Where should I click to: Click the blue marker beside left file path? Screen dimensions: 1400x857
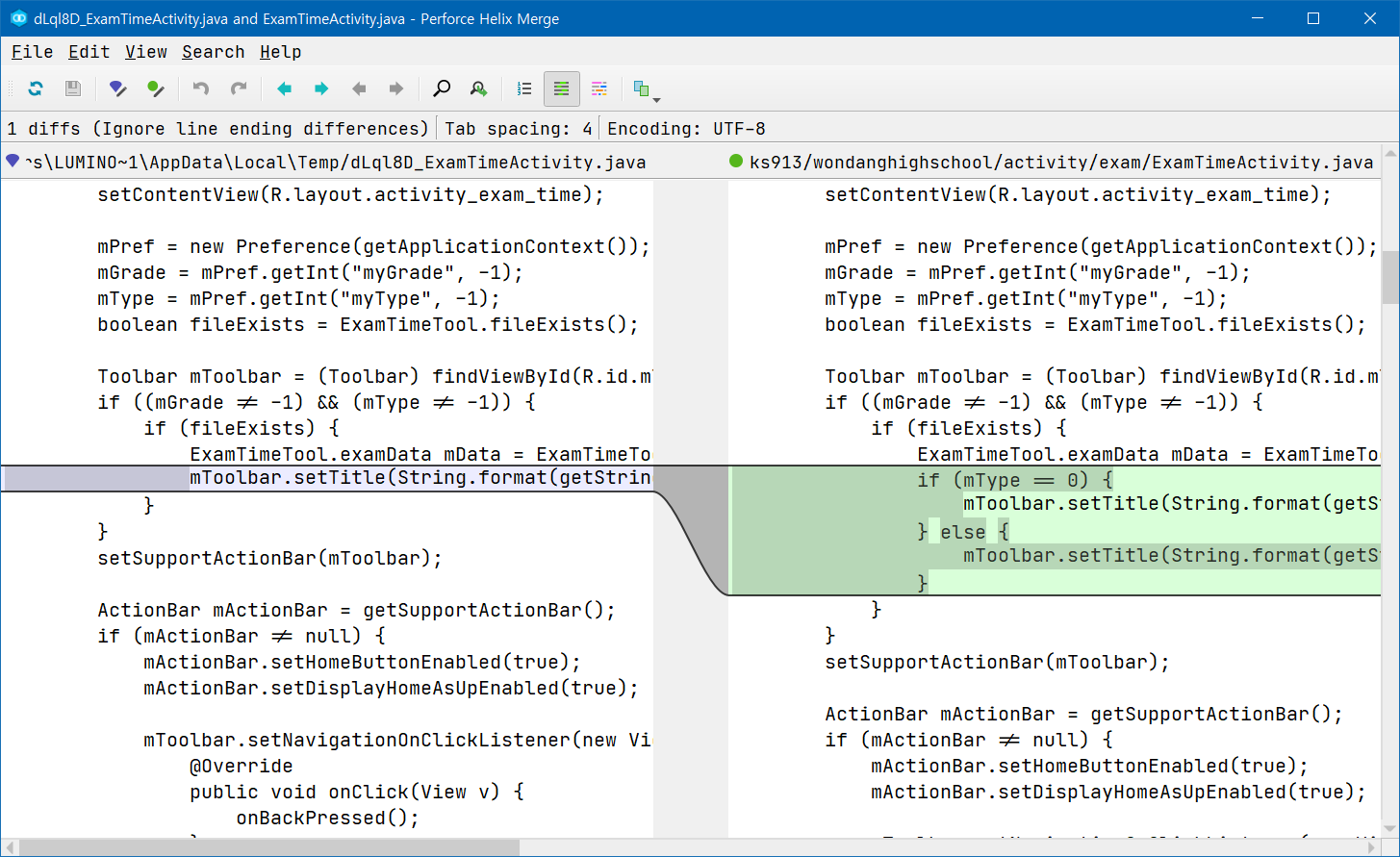click(13, 161)
